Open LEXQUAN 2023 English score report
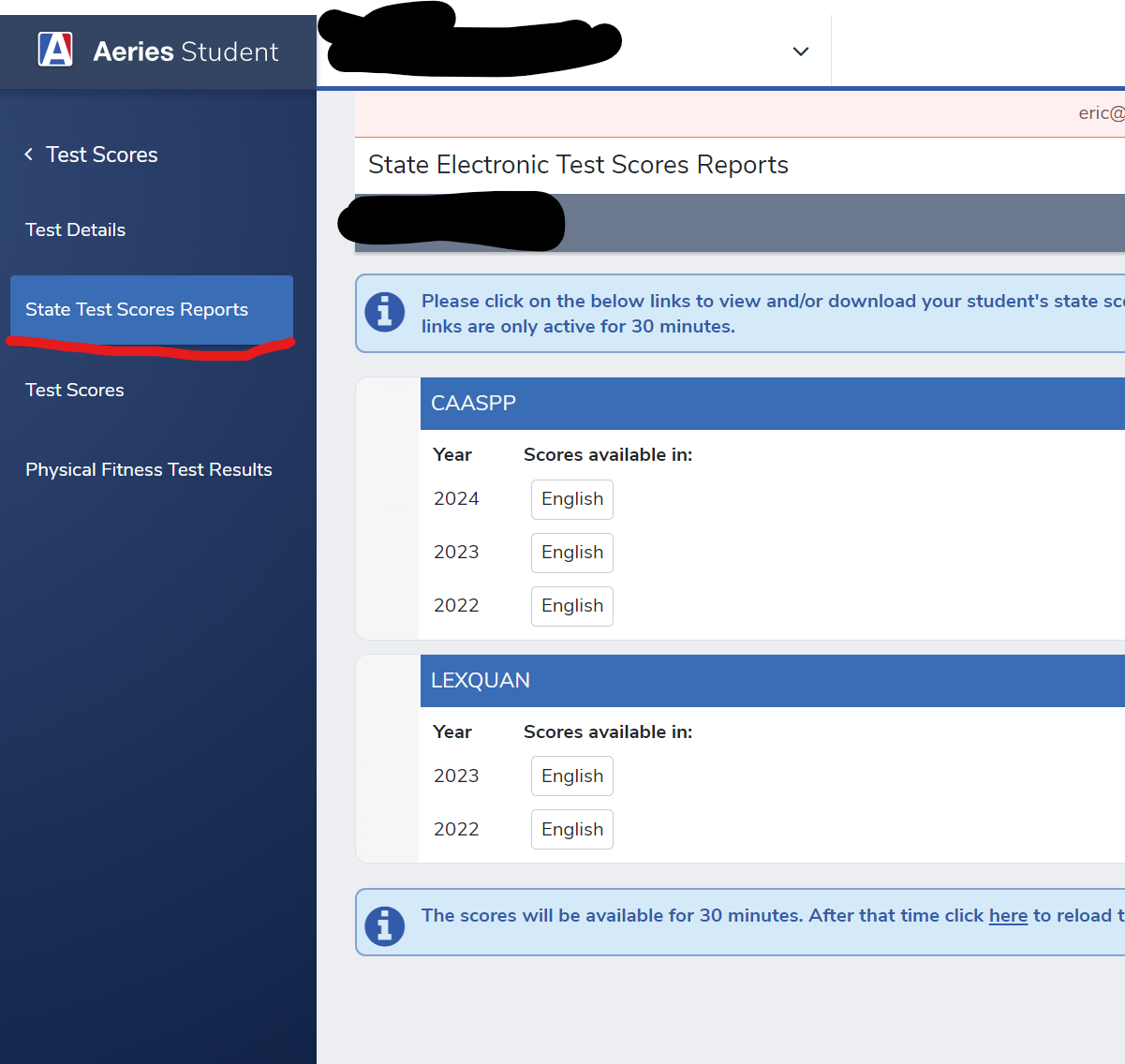This screenshot has width=1125, height=1064. pos(572,776)
